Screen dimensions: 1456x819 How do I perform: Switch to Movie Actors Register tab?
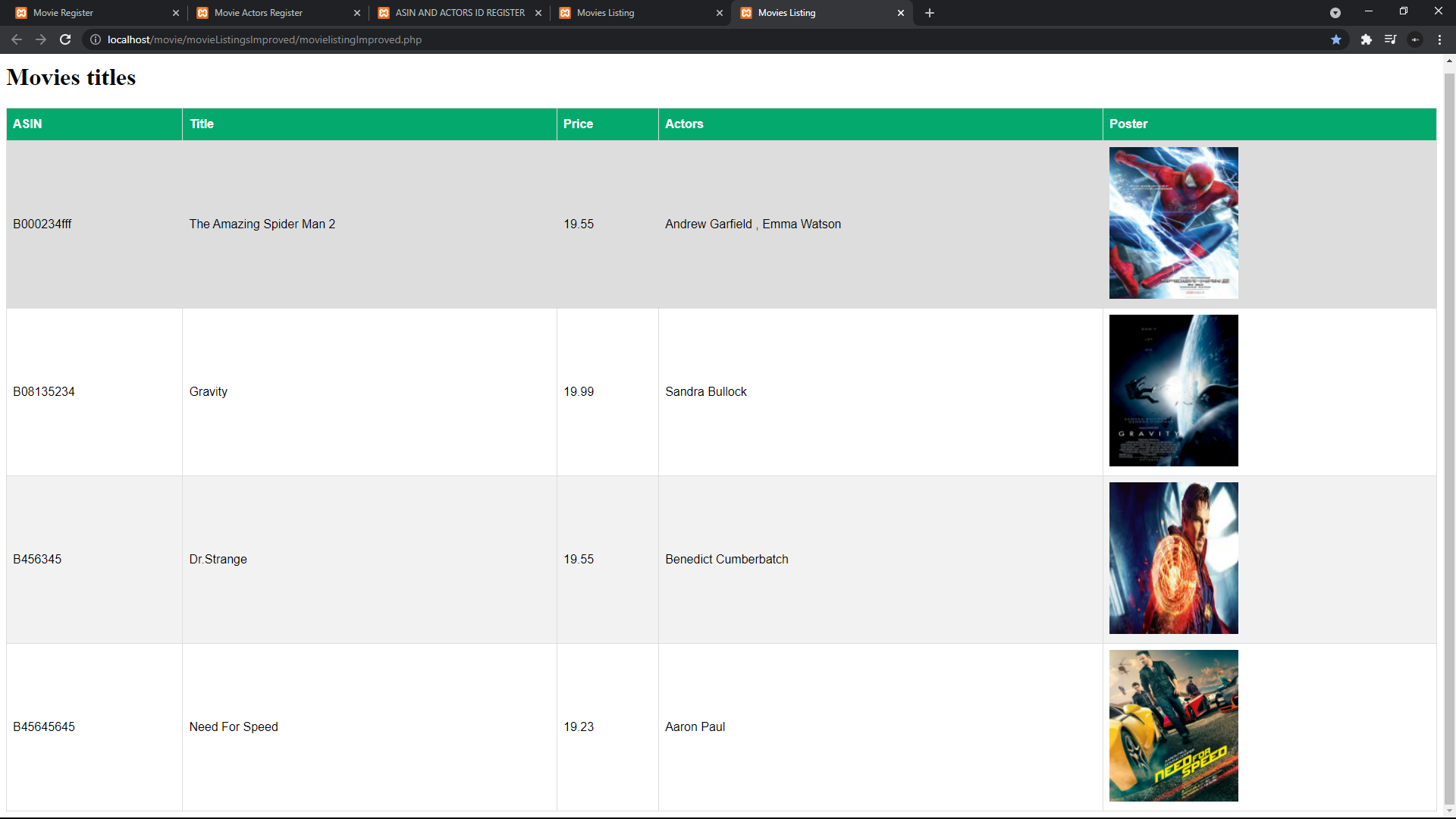point(273,13)
